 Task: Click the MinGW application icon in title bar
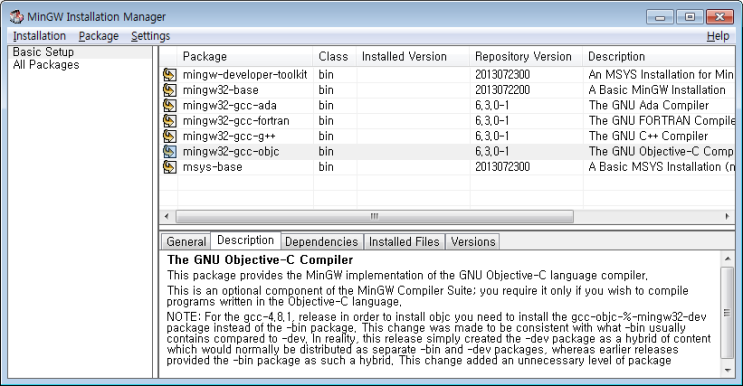[x=17, y=17]
